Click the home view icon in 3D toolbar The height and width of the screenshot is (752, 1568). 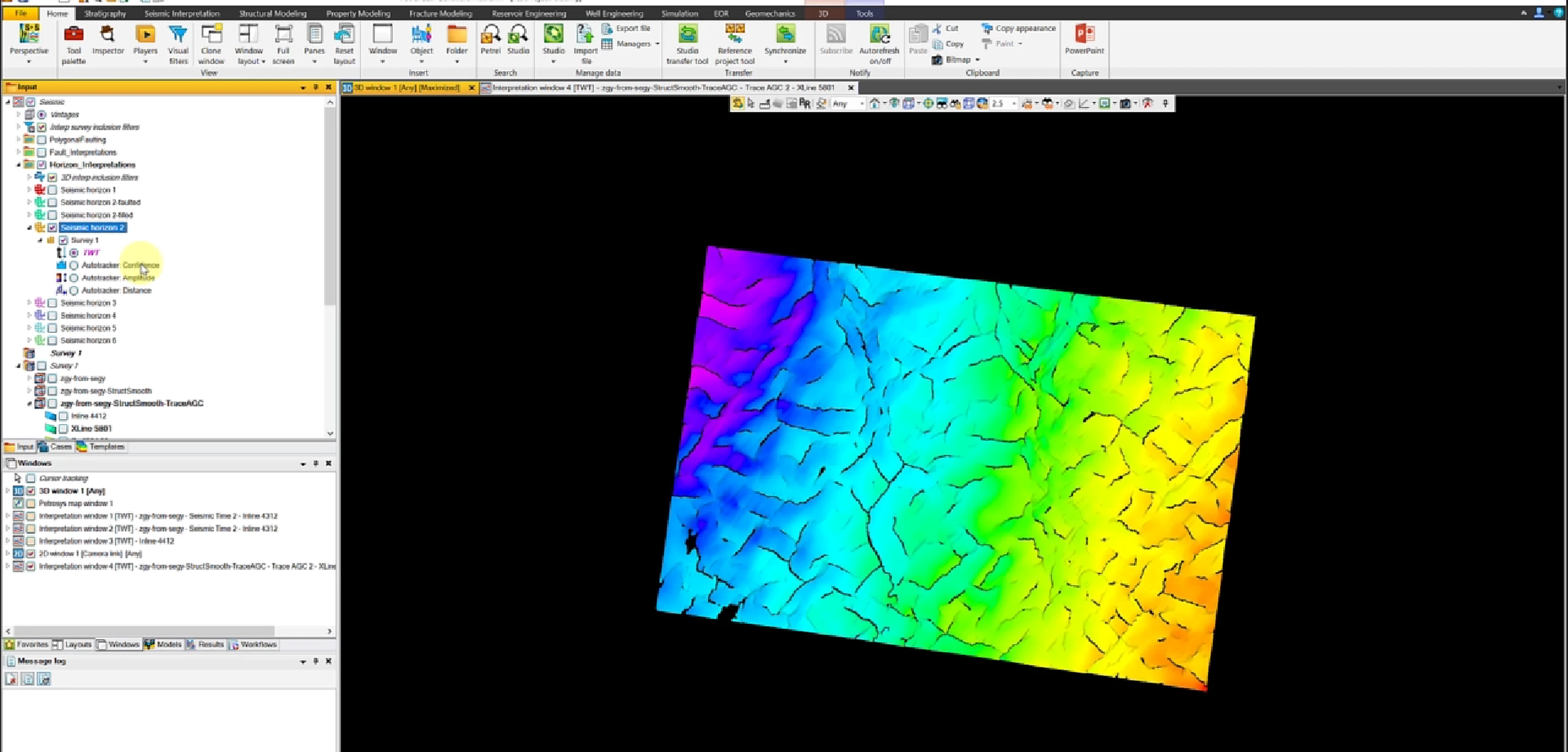(874, 104)
